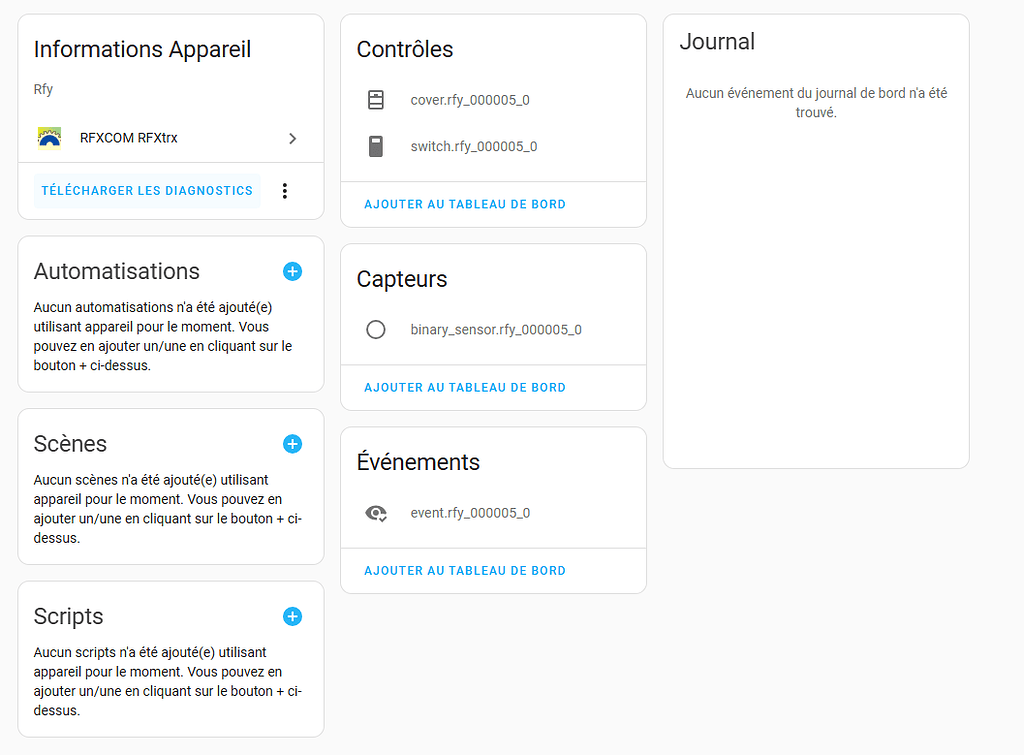Open the three-dot overflow menu
The image size is (1024, 755).
(x=285, y=190)
